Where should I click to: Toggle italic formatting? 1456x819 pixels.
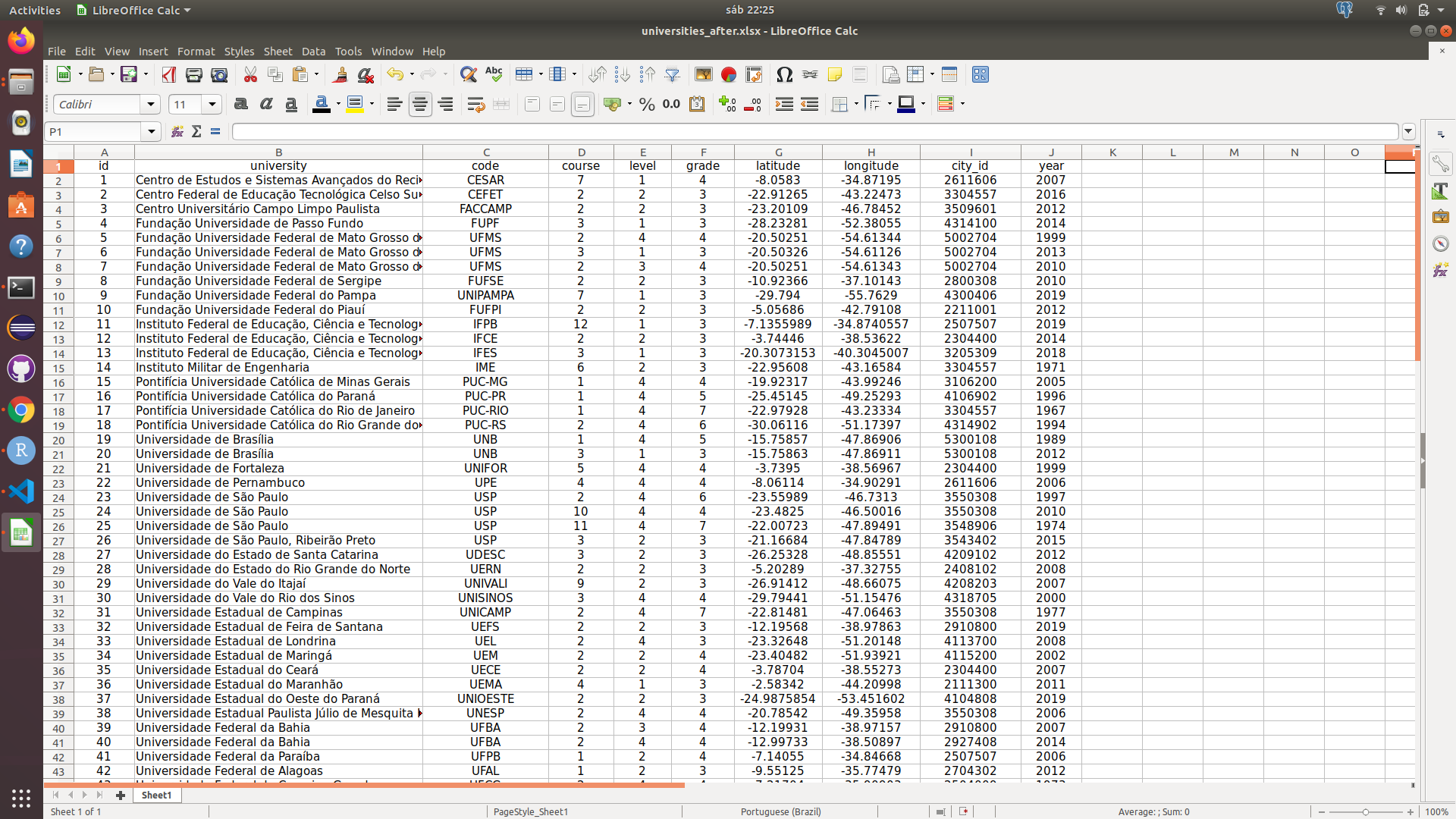click(265, 104)
